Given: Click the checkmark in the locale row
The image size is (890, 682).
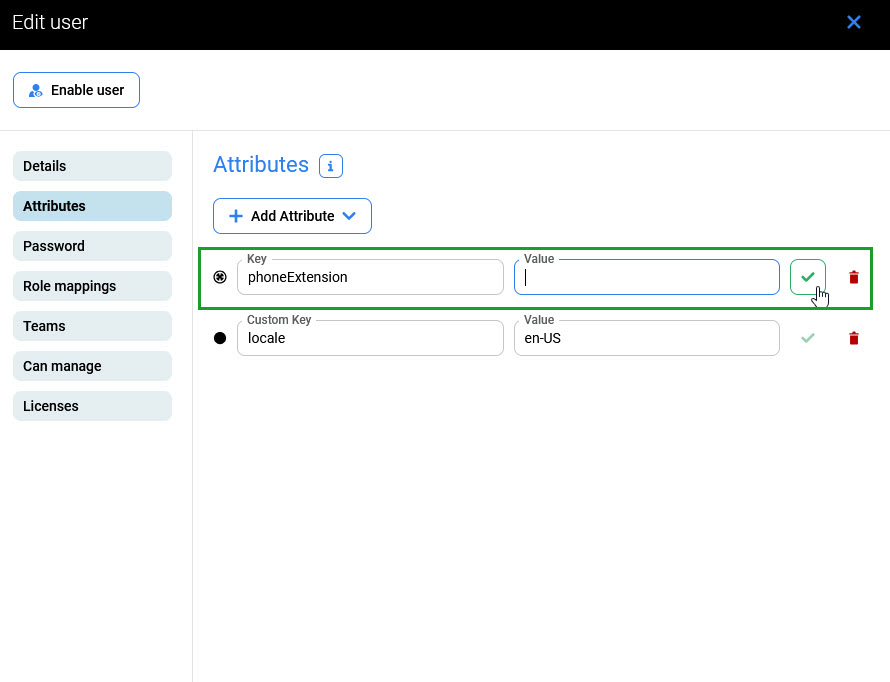Looking at the screenshot, I should pos(808,339).
